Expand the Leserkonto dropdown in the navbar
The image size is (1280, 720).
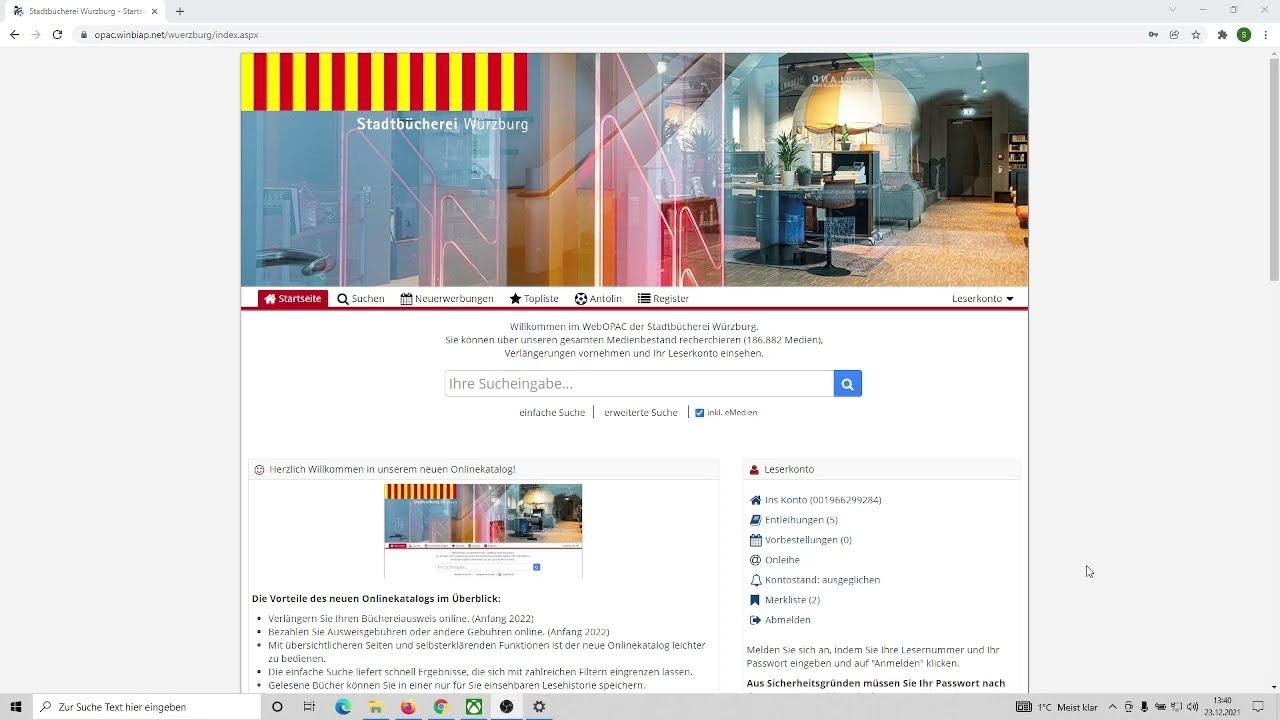click(983, 299)
